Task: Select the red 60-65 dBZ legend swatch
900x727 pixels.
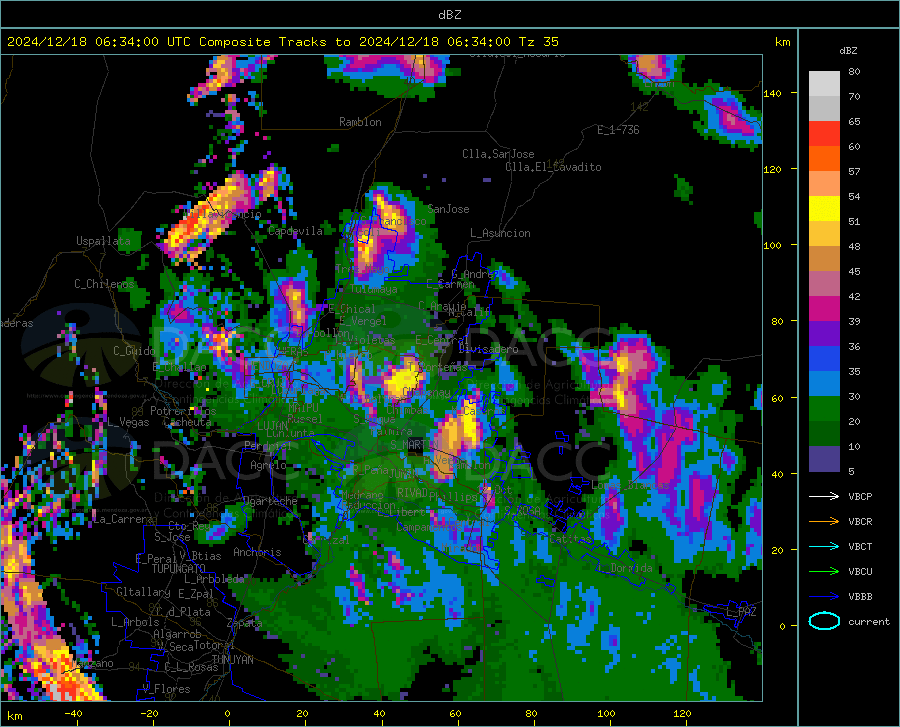Action: click(824, 134)
